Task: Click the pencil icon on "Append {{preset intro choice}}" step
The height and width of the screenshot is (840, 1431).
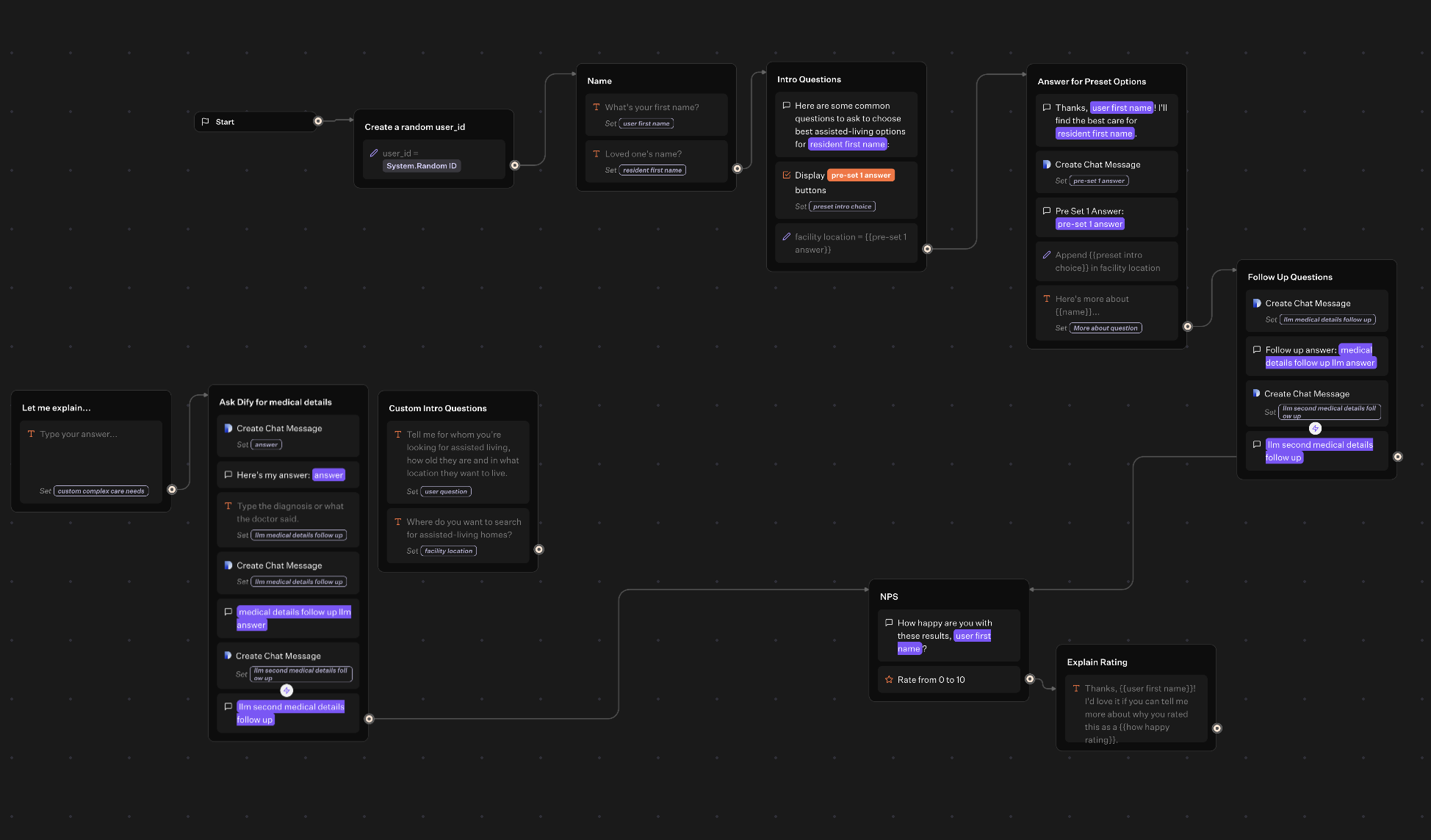Action: click(x=1048, y=255)
